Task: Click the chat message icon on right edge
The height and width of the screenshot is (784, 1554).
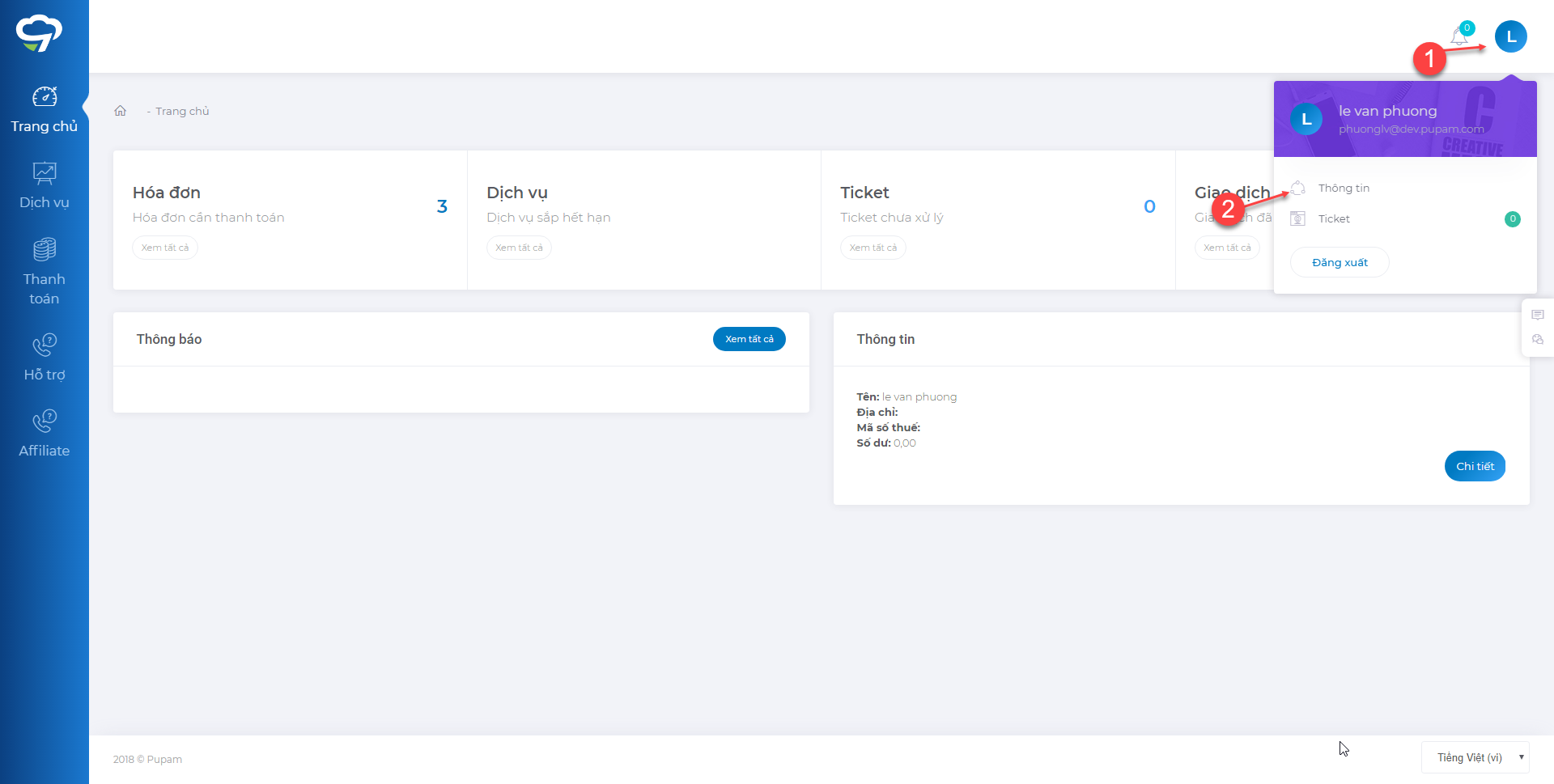Action: coord(1538,315)
